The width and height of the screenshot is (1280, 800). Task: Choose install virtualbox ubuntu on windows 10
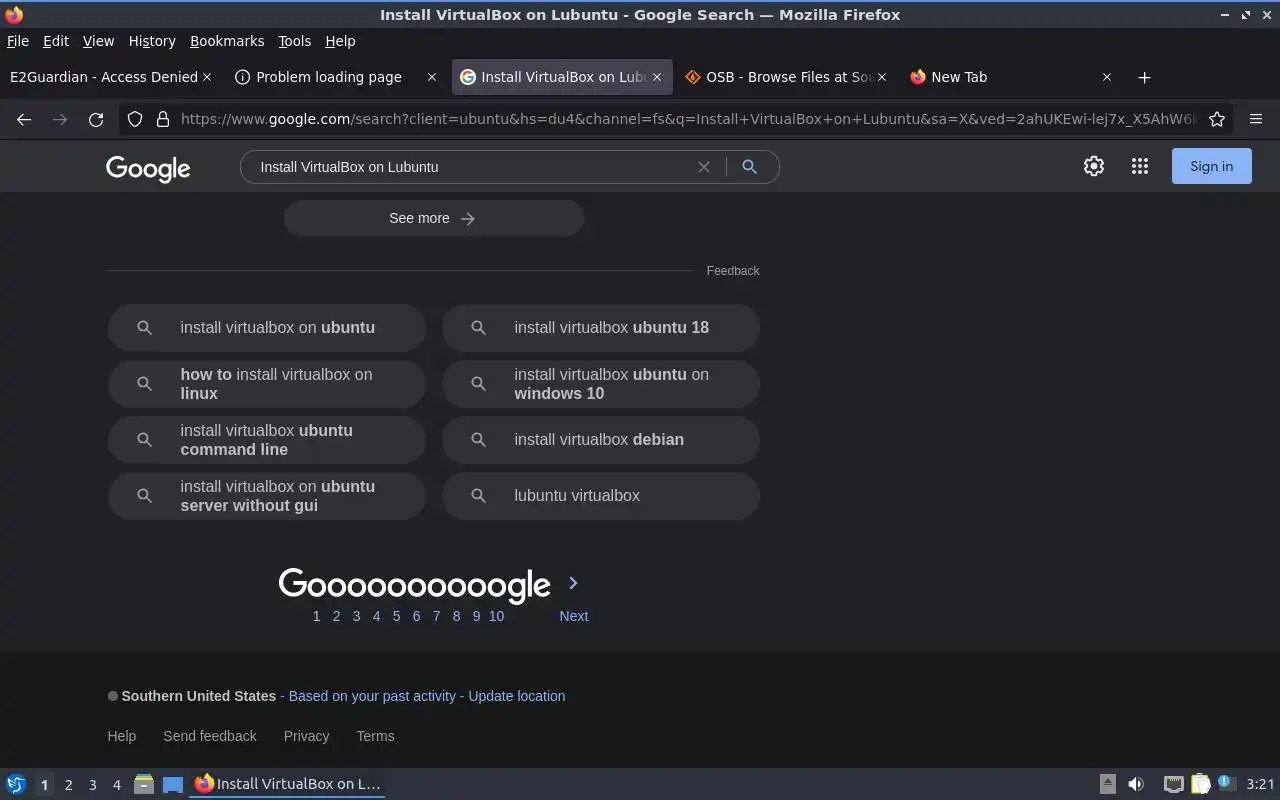click(x=601, y=384)
